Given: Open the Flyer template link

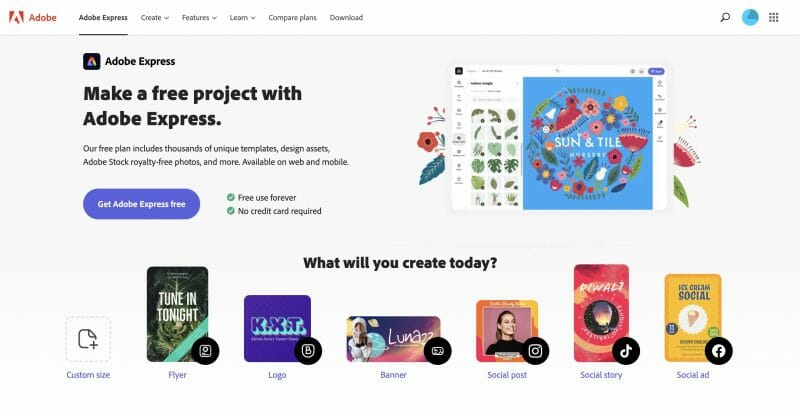Looking at the screenshot, I should [x=177, y=375].
